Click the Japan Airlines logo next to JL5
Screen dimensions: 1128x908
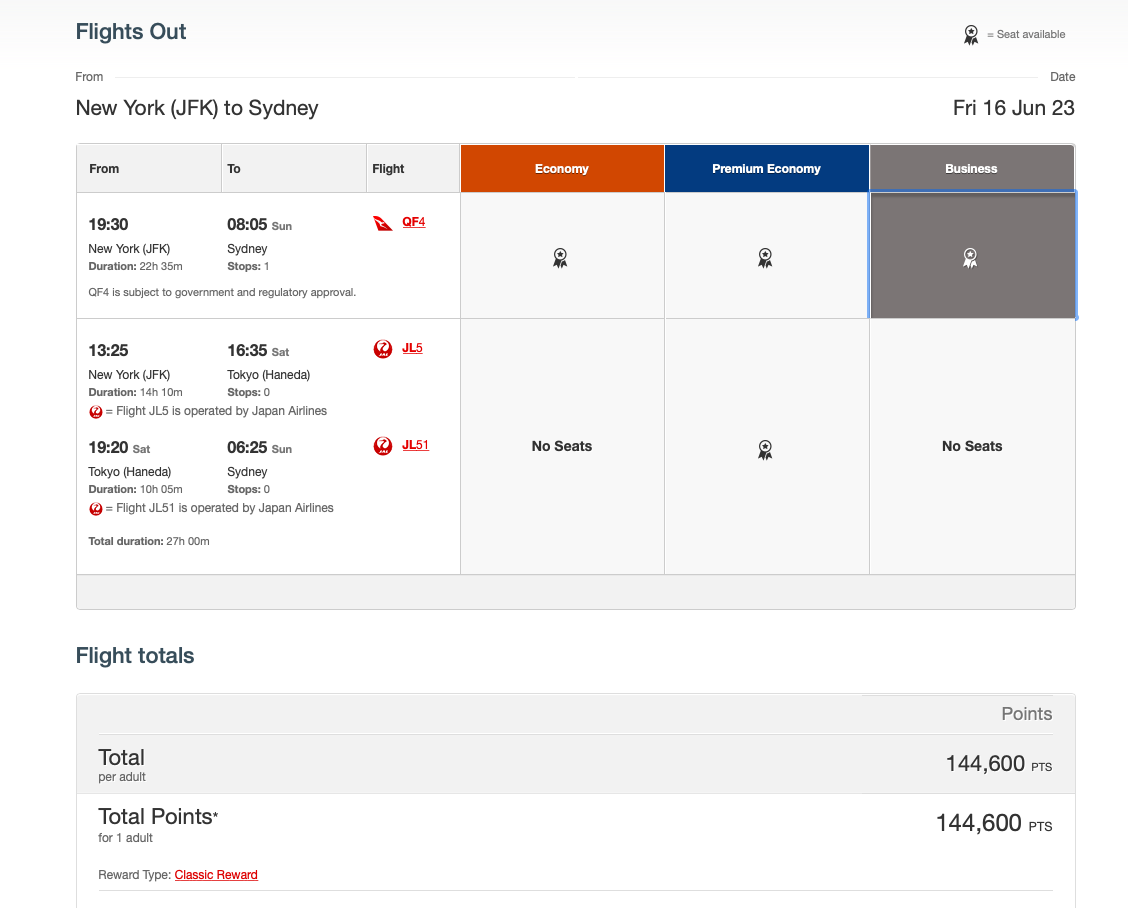(x=383, y=348)
